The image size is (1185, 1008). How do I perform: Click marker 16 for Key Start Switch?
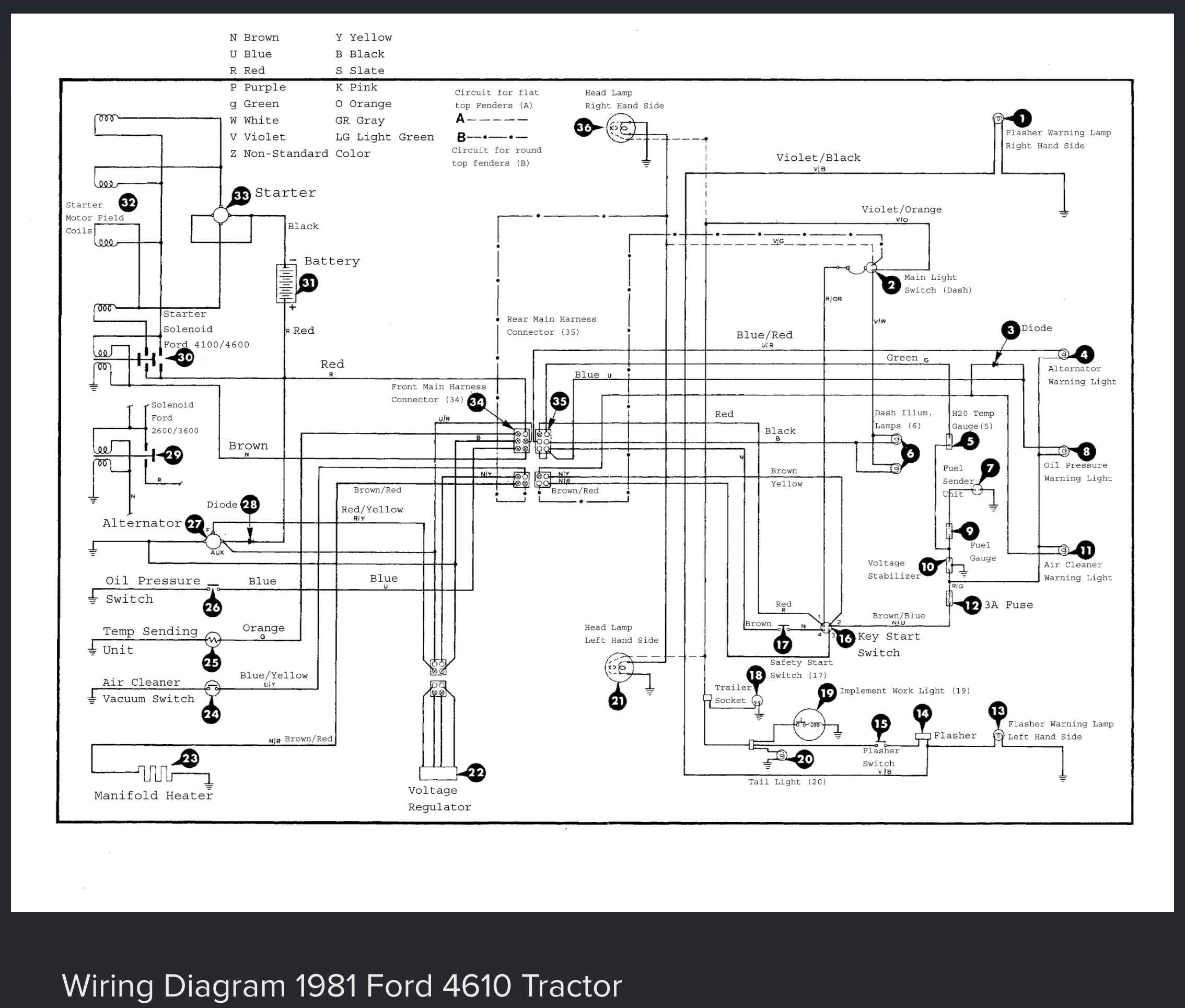coord(845,638)
